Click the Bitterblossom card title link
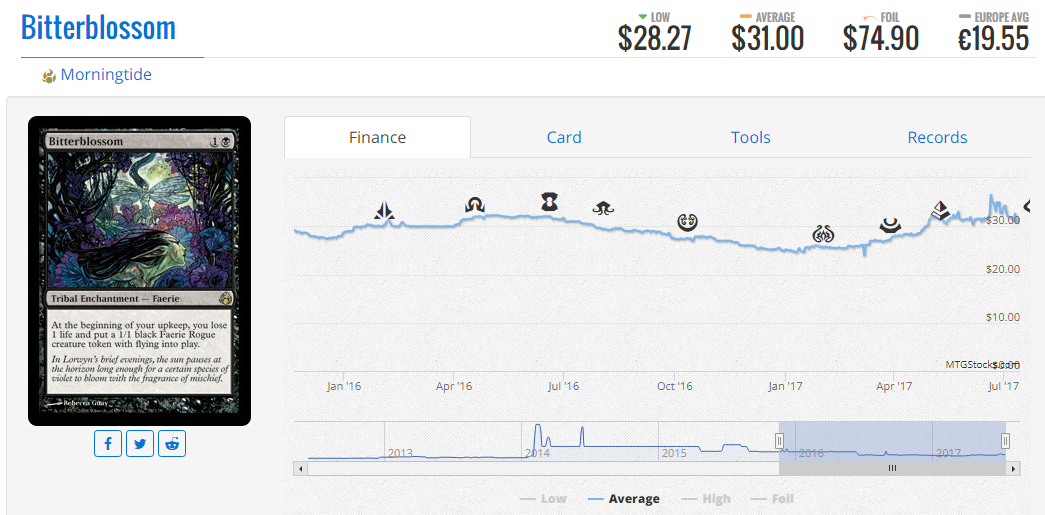The image size is (1045, 515). click(x=98, y=28)
